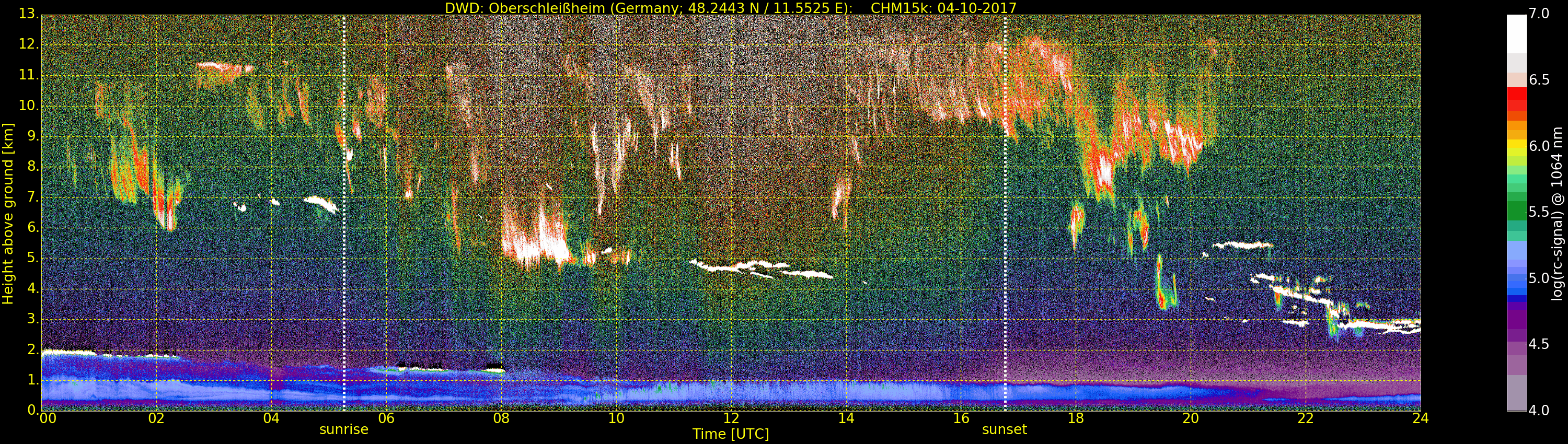Viewport: 1568px width, 444px height.
Task: Click the colorbar tick label 7.0
Action: (1539, 14)
